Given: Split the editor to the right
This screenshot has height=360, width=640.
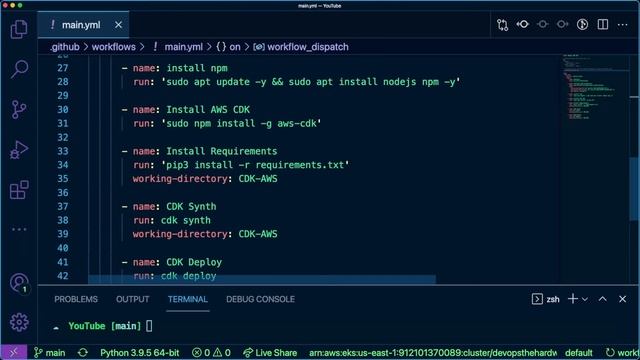Looking at the screenshot, I should pos(602,24).
